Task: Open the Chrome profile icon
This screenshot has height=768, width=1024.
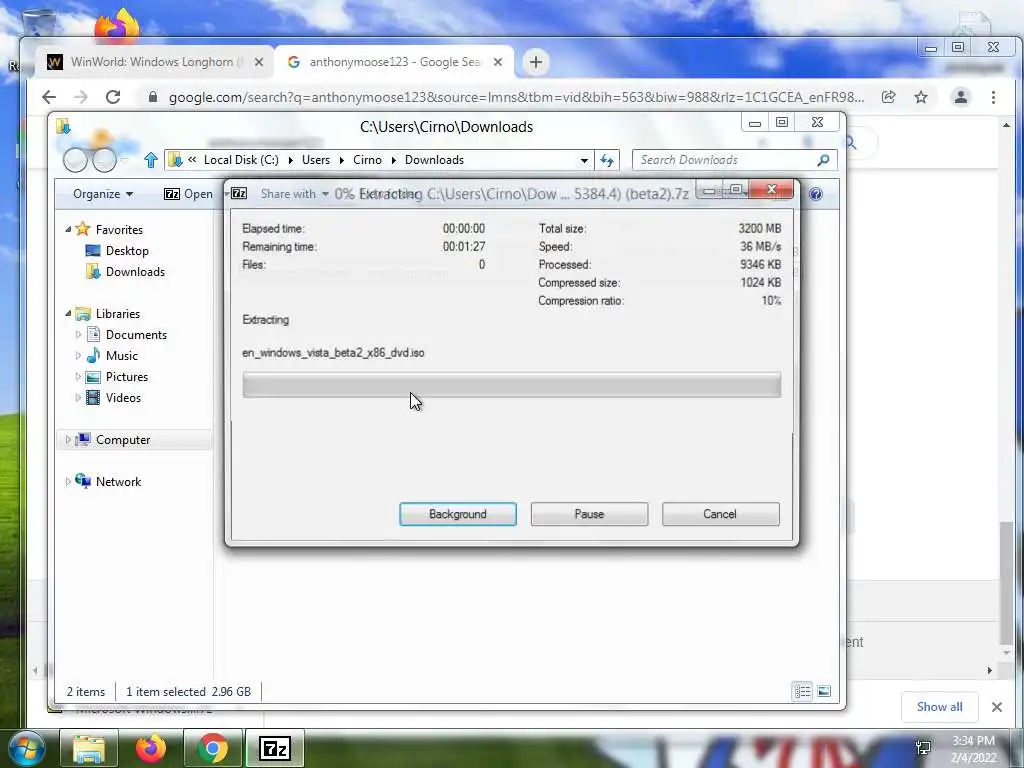Action: (x=961, y=97)
